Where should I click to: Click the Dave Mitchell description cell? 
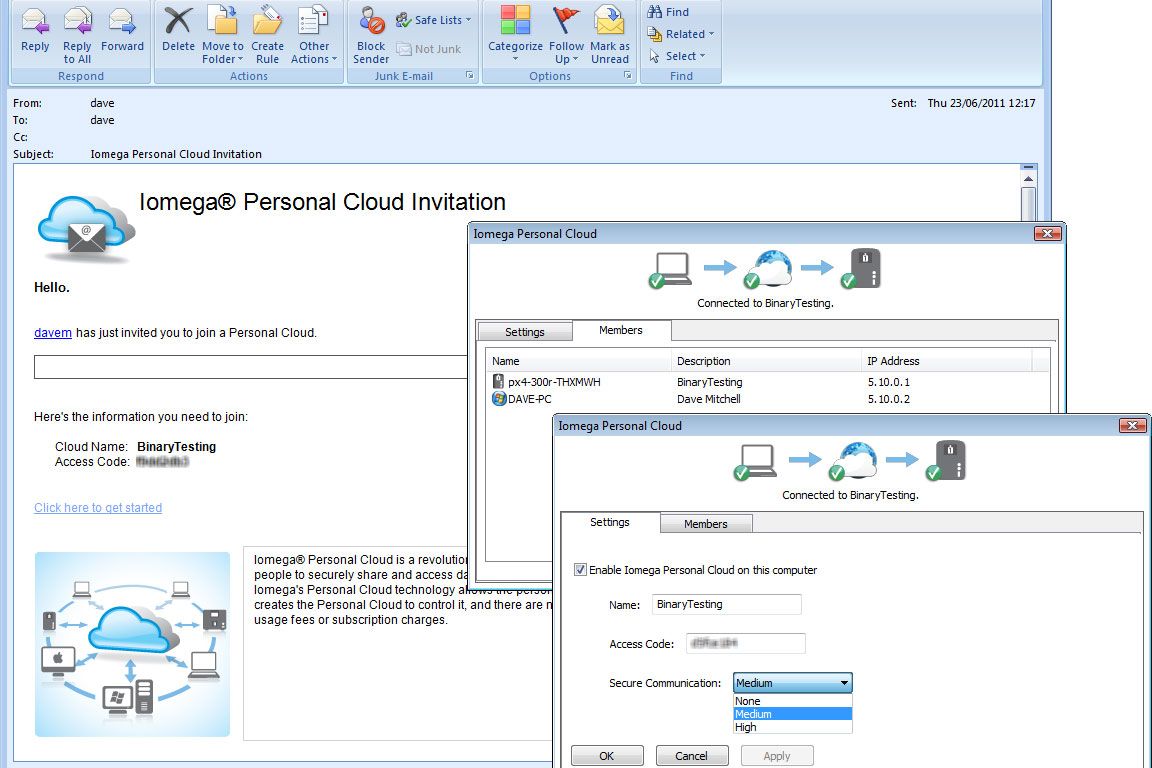click(x=708, y=399)
